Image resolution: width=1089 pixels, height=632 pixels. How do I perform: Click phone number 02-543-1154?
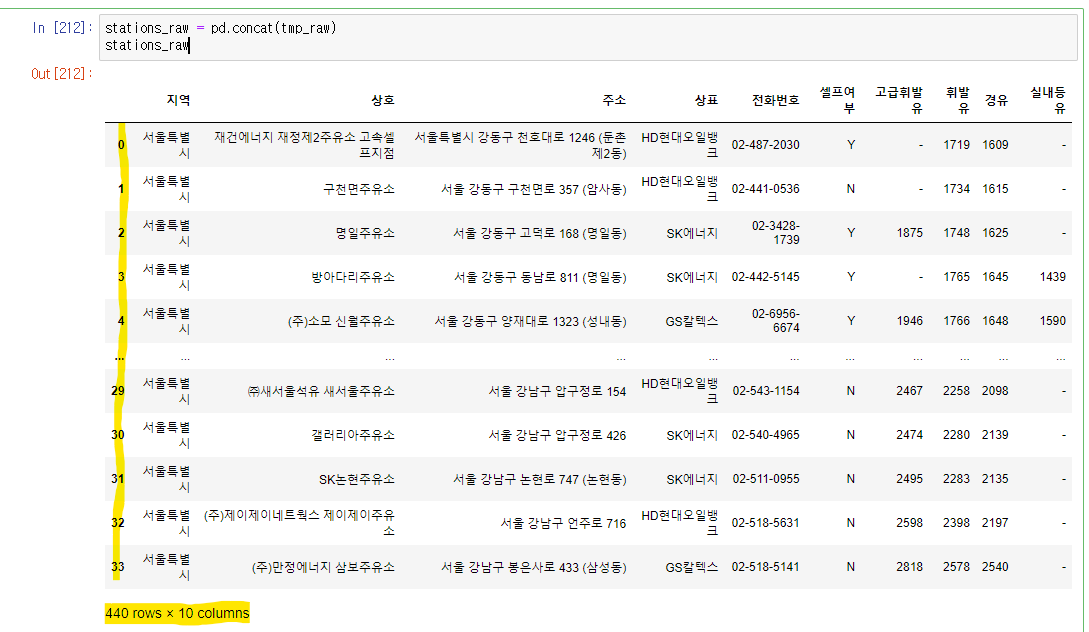click(766, 392)
